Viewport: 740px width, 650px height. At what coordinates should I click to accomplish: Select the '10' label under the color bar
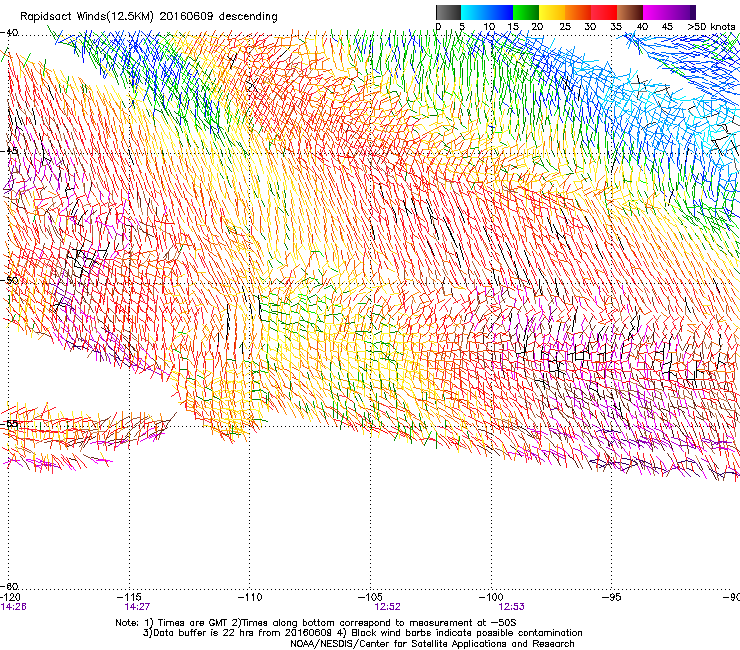pyautogui.click(x=489, y=27)
